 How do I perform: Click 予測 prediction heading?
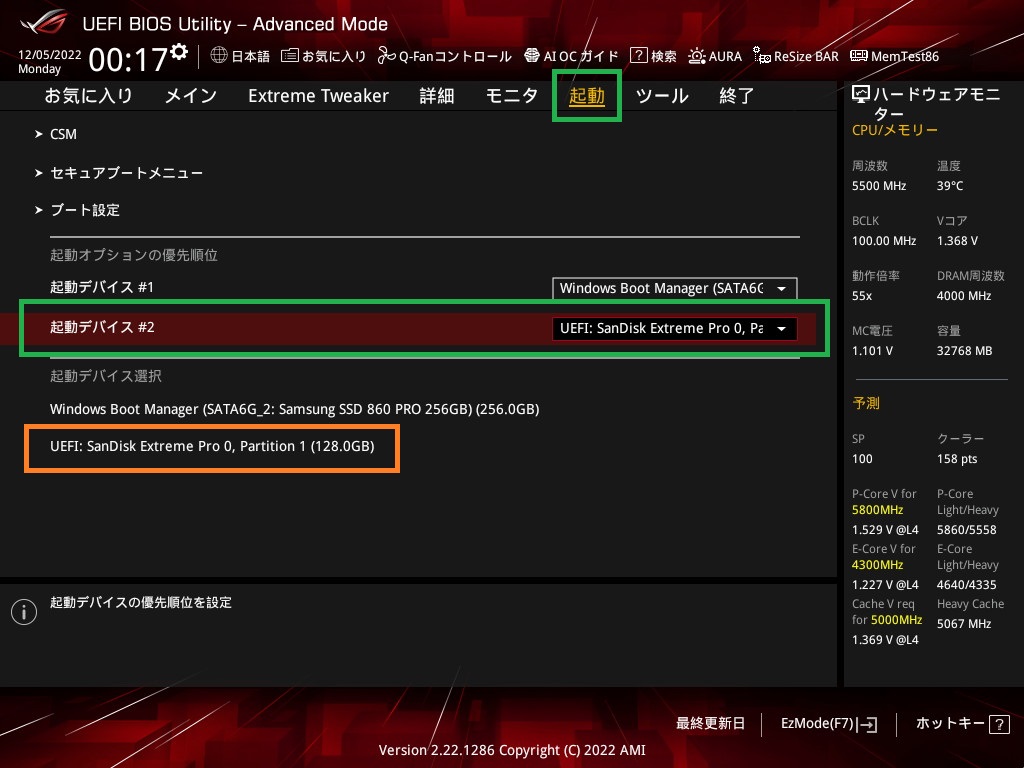(x=866, y=404)
